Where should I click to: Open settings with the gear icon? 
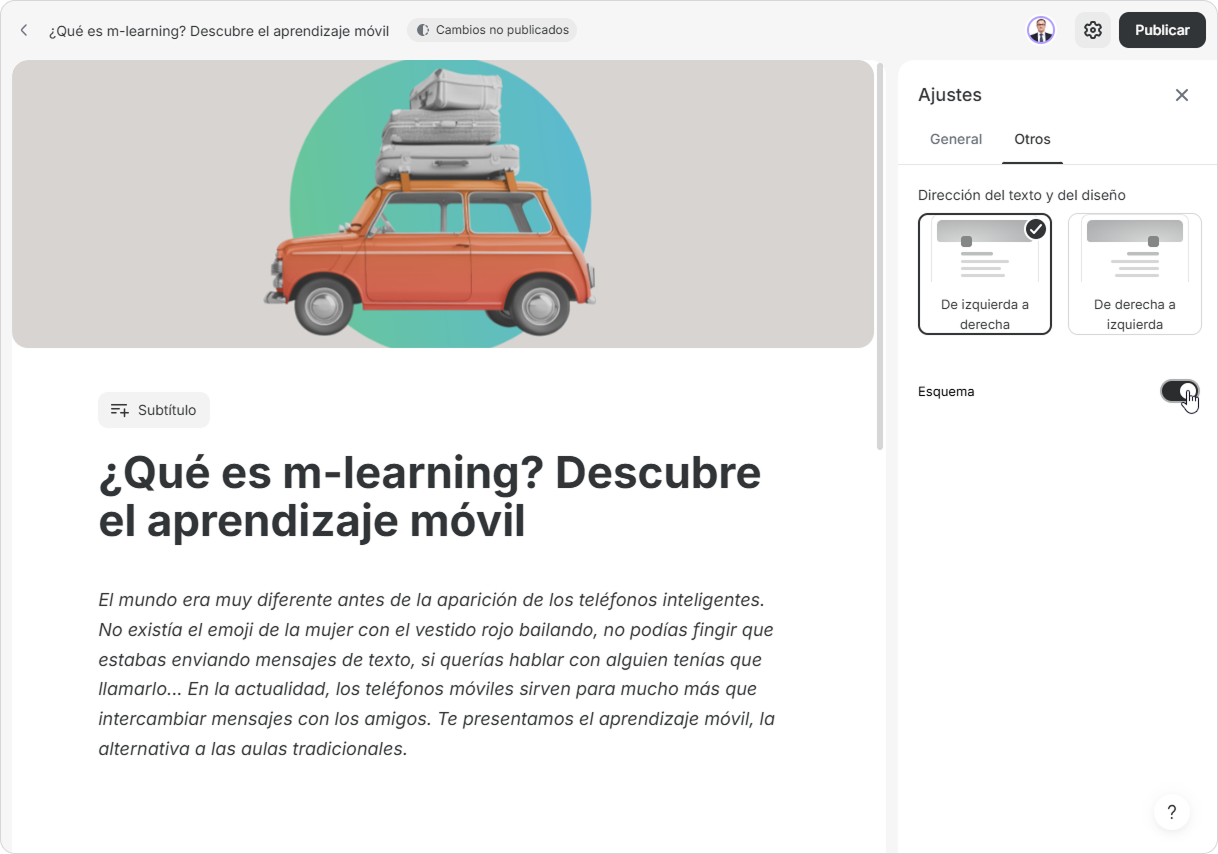[x=1093, y=30]
